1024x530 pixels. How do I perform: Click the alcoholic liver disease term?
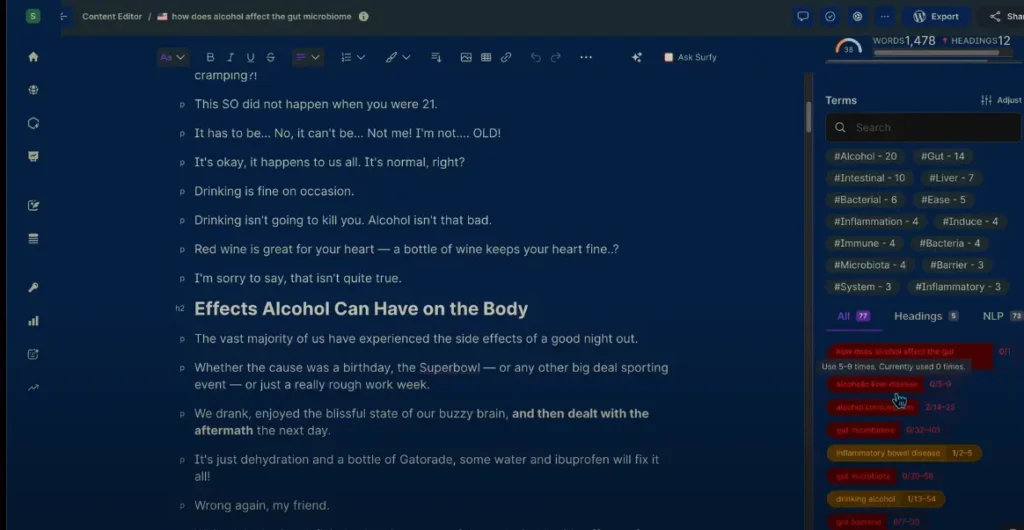[876, 384]
